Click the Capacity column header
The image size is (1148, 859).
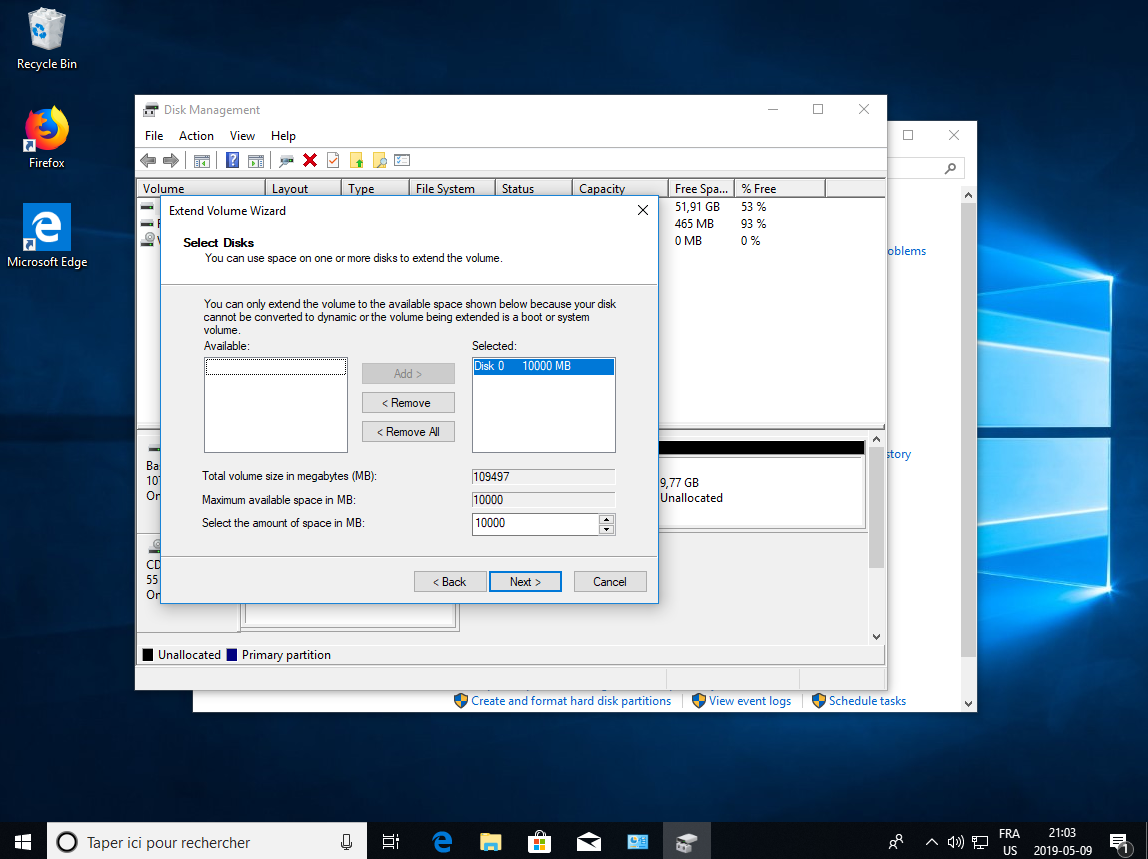click(x=602, y=189)
